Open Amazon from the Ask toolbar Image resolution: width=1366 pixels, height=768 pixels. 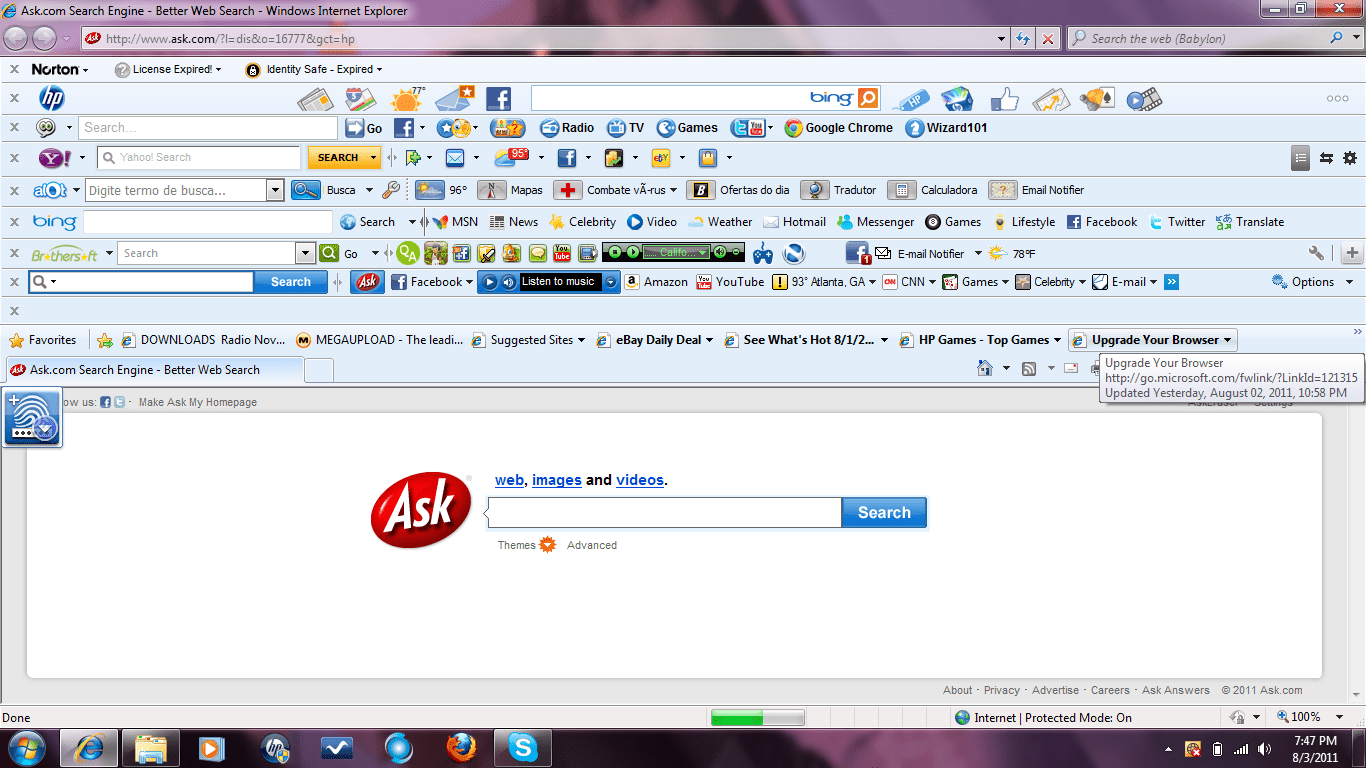coord(656,282)
